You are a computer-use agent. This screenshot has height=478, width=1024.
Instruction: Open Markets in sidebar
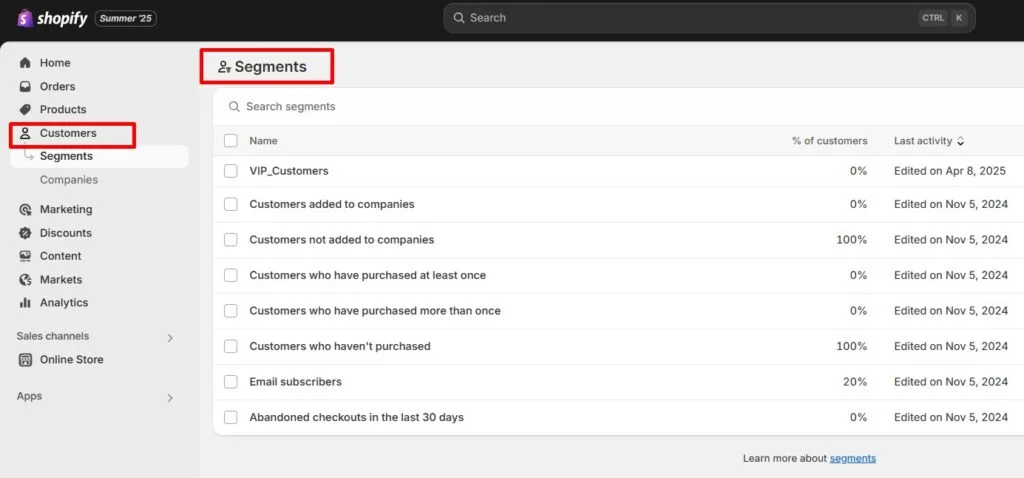coord(61,279)
